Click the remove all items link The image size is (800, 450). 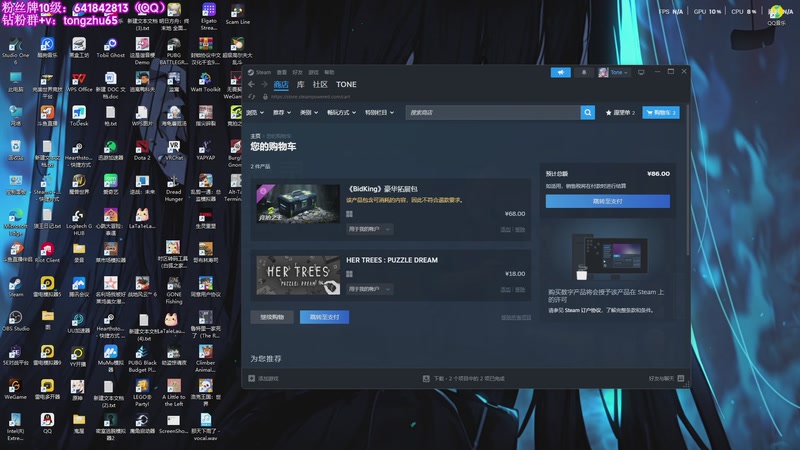(516, 317)
